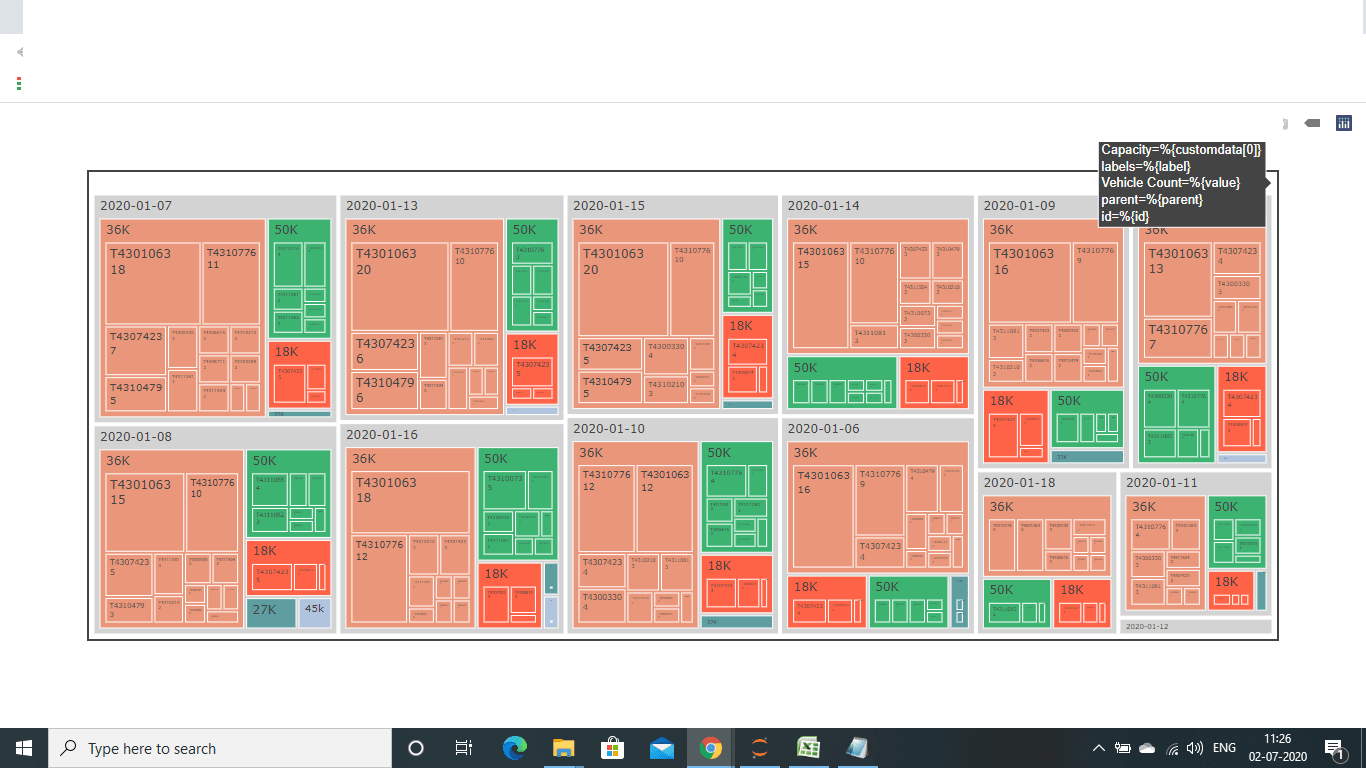Switch to Google Chrome in the taskbar
Screen dimensions: 1366x768
(x=711, y=748)
